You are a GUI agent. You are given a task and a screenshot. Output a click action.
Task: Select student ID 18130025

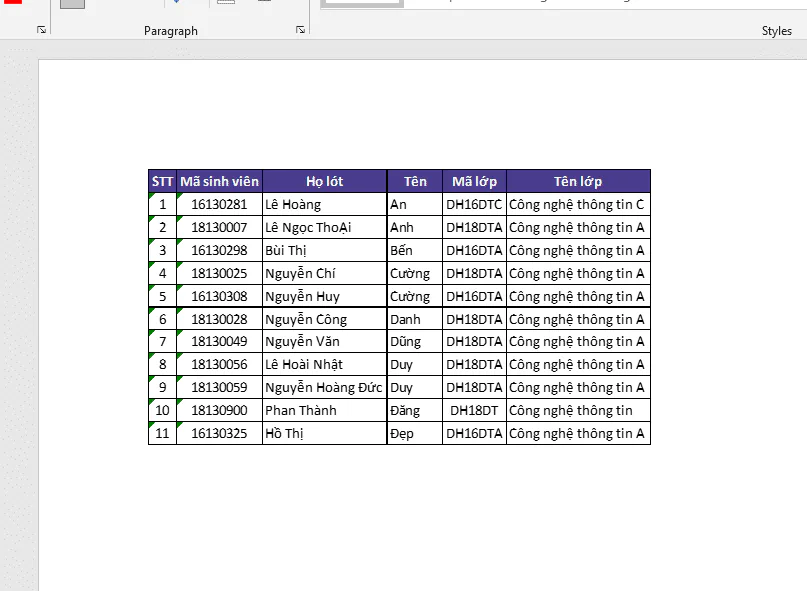point(219,273)
